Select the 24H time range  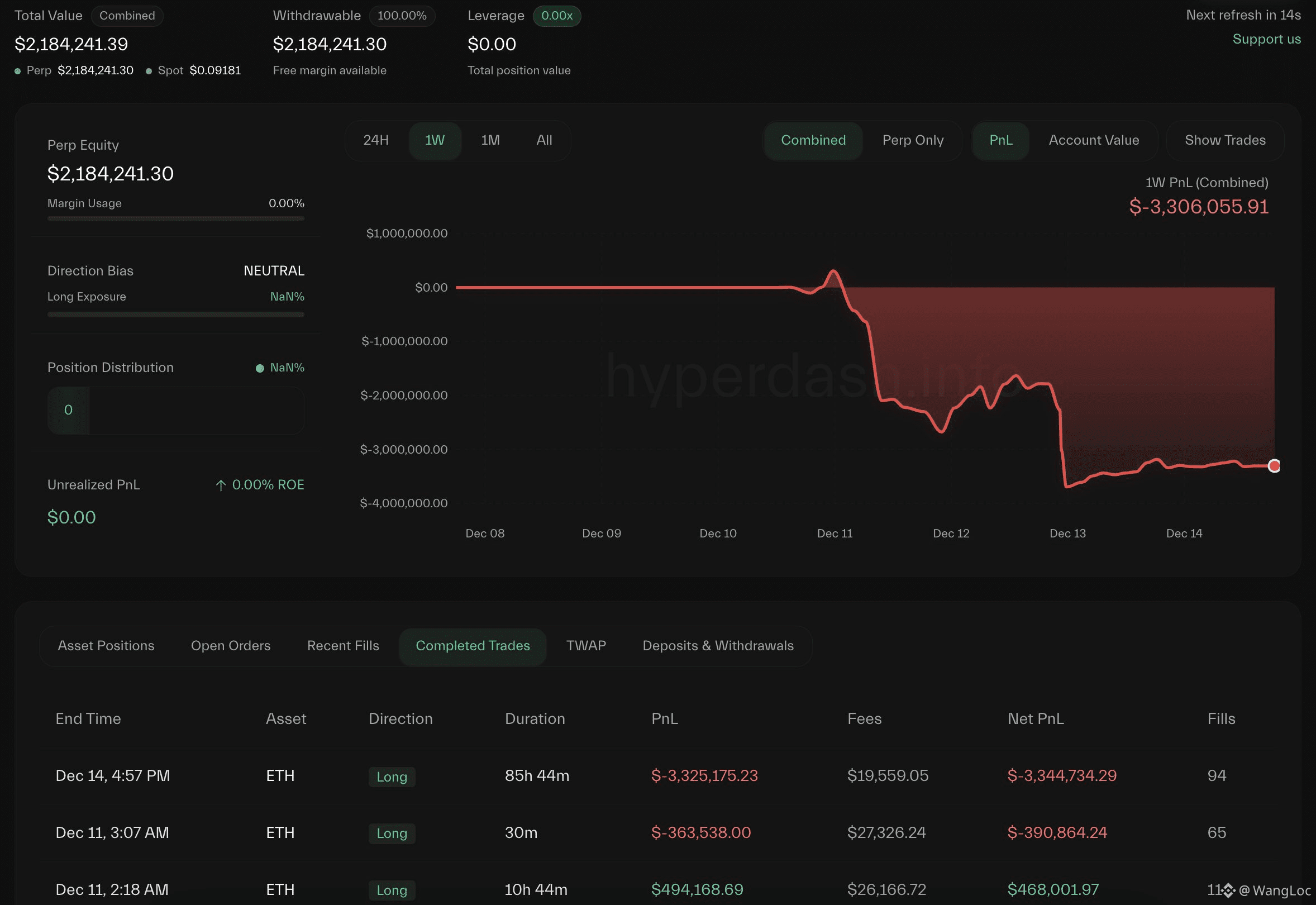pyautogui.click(x=375, y=140)
